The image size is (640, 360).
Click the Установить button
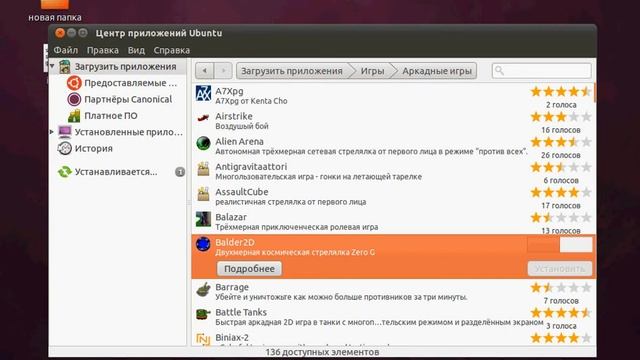tap(560, 269)
